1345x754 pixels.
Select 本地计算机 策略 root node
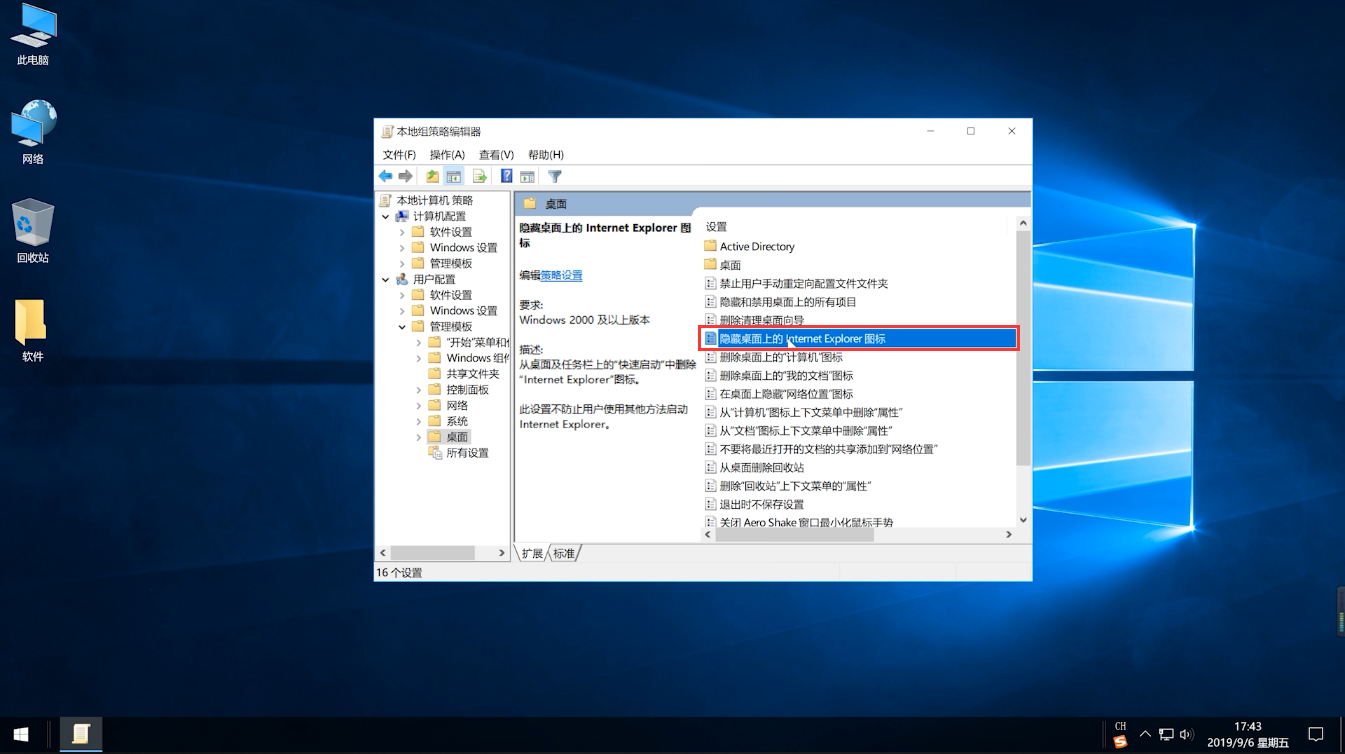tap(426, 200)
